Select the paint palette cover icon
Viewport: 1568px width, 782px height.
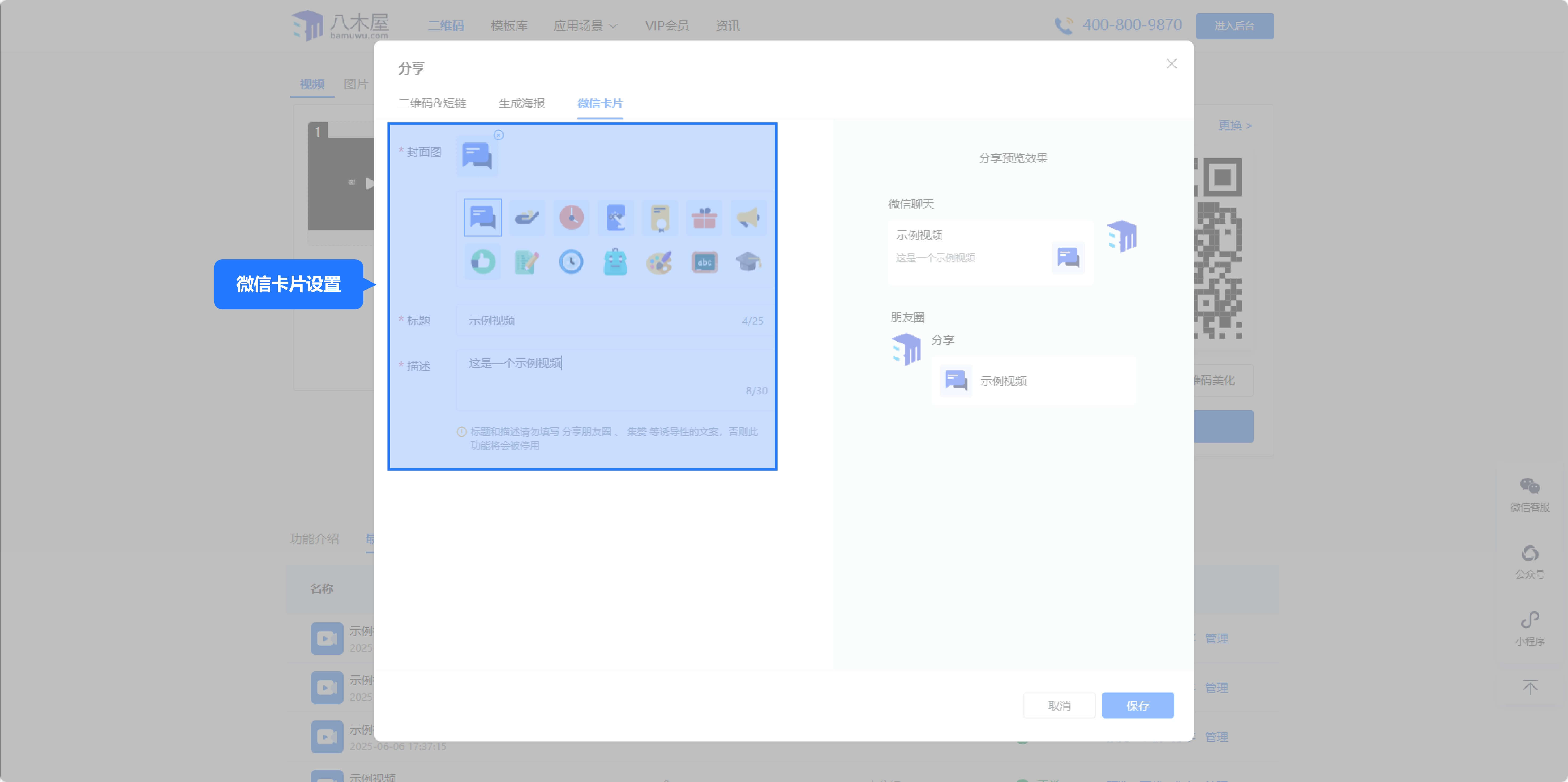[x=659, y=262]
